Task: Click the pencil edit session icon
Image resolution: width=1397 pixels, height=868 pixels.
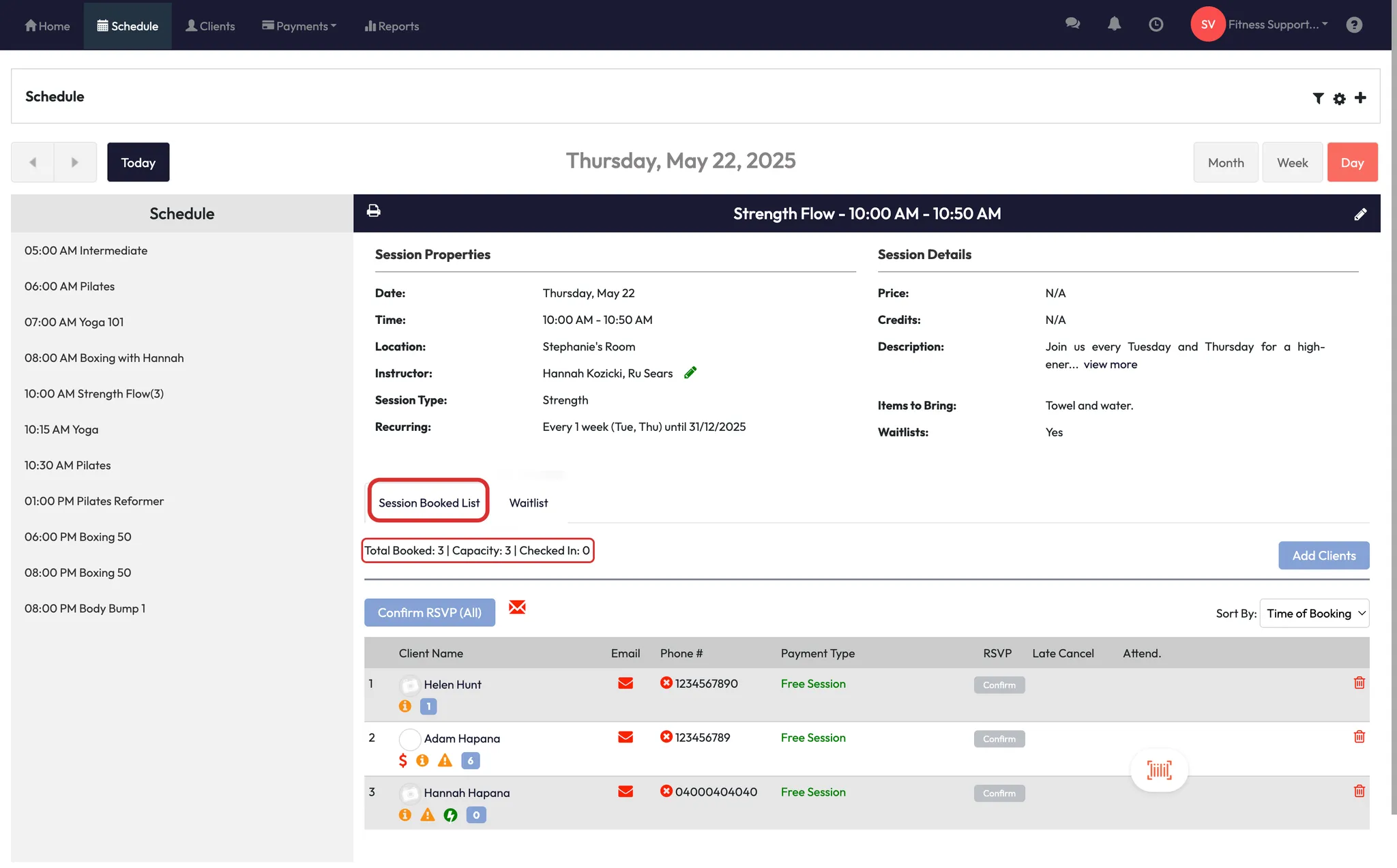Action: pos(1360,214)
